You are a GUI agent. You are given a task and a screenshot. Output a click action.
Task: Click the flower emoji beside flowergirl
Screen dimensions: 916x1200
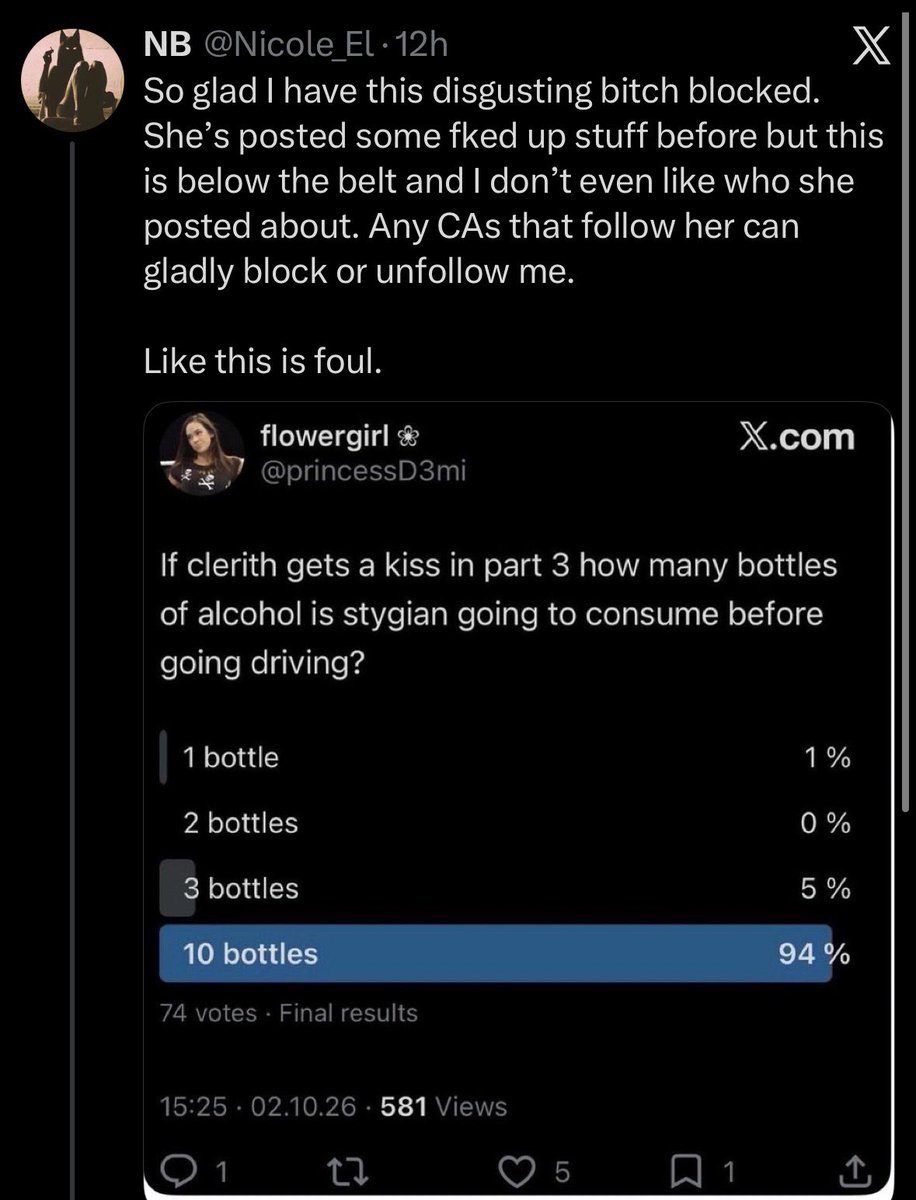click(408, 436)
